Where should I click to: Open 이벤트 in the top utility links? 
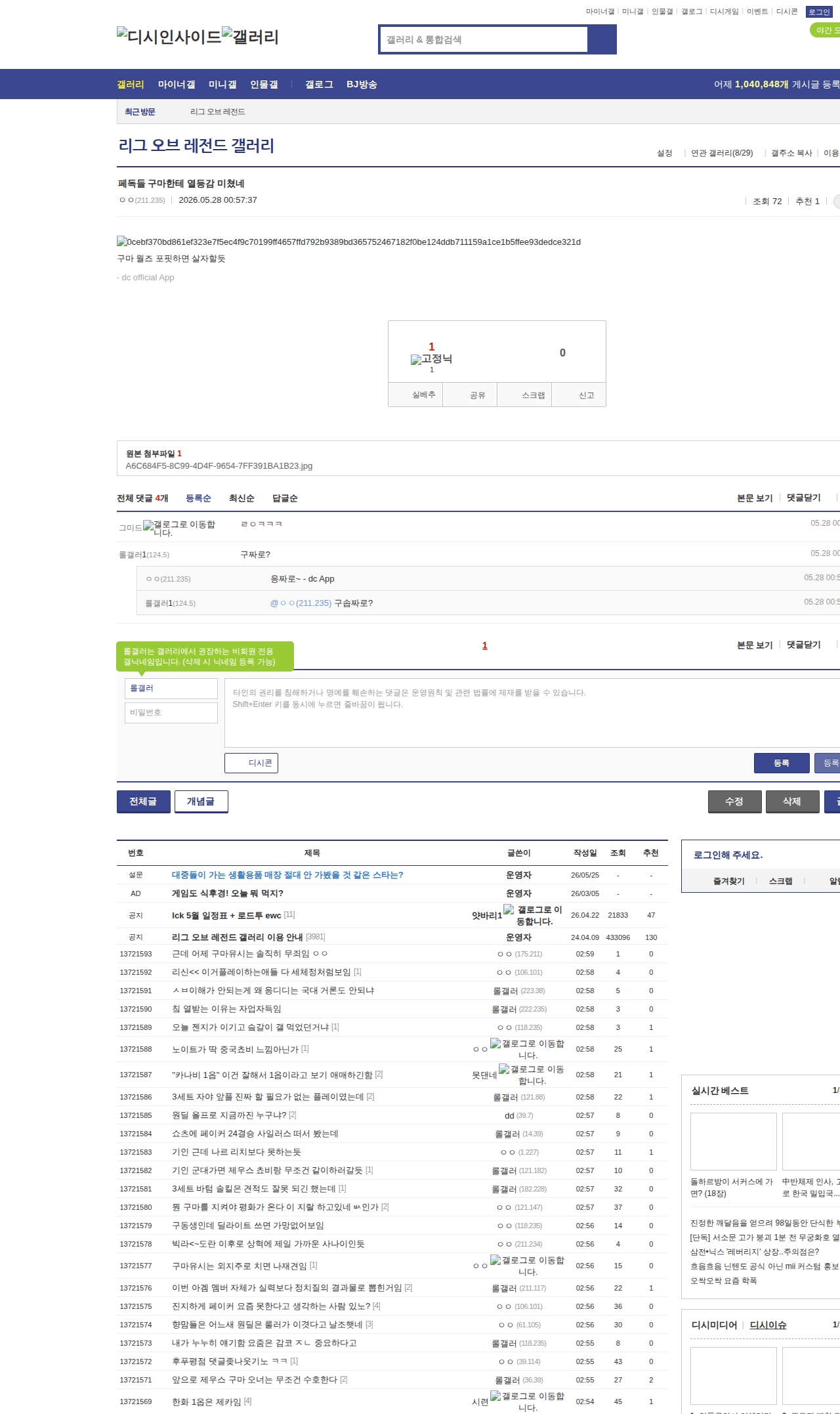(x=757, y=11)
